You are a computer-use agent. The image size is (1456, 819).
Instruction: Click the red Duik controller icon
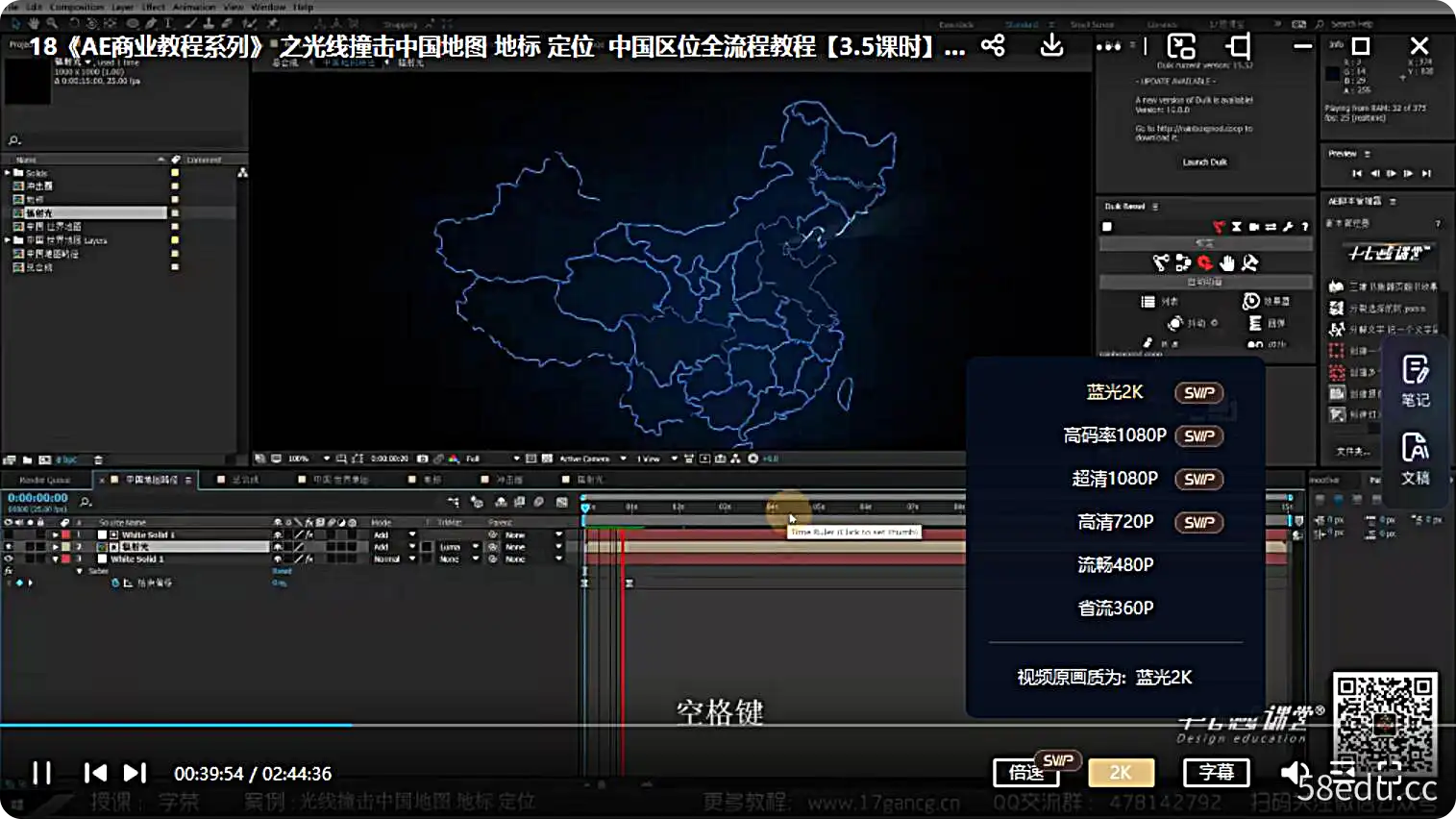coord(1205,262)
